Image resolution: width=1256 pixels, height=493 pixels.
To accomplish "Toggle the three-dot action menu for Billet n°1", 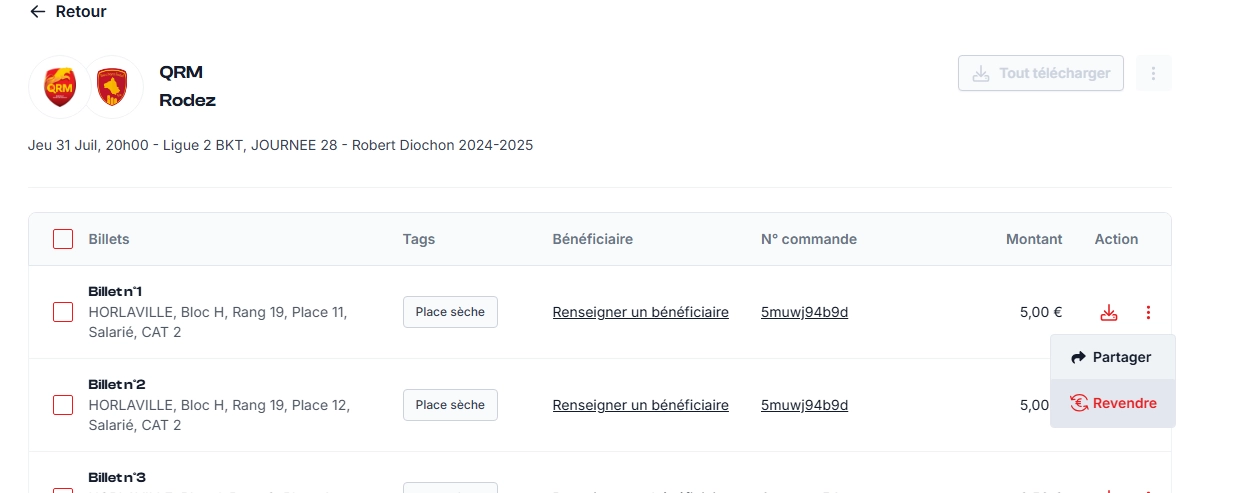I will coord(1148,312).
